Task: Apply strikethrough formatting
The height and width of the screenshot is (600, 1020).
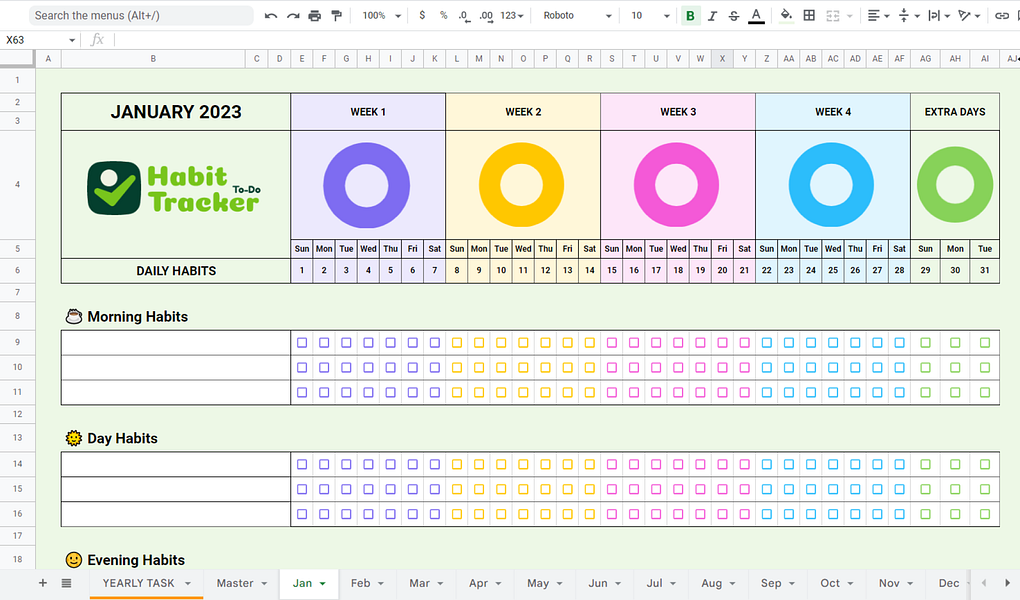Action: click(x=734, y=16)
